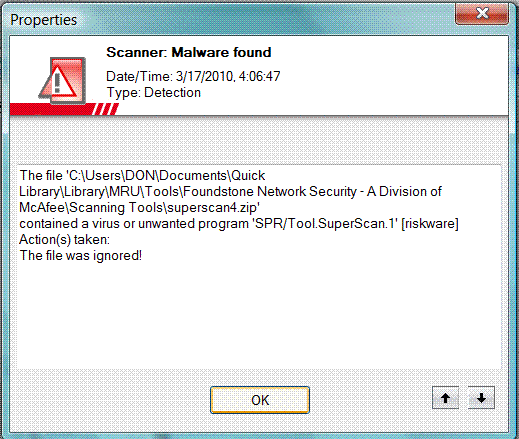Click the 'Type: Detection' label
Screen dimensions: 519x439
click(x=154, y=92)
